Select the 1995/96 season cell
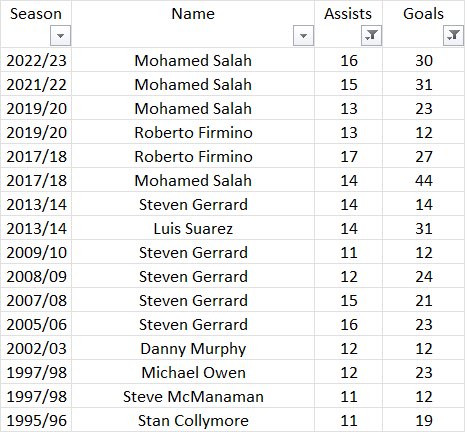 point(36,420)
